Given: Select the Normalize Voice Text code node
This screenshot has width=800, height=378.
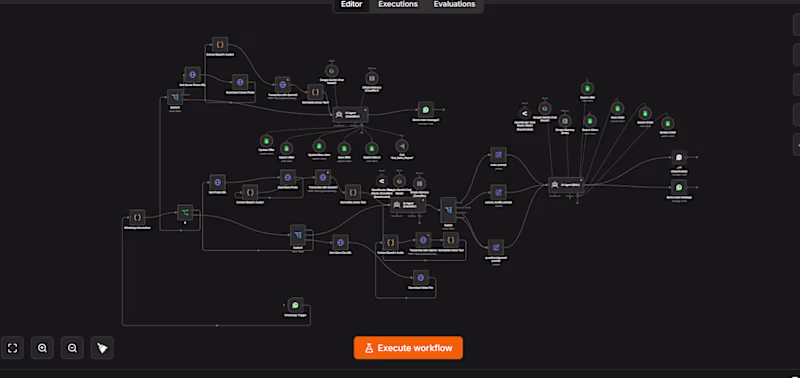Looking at the screenshot, I should pyautogui.click(x=451, y=240).
